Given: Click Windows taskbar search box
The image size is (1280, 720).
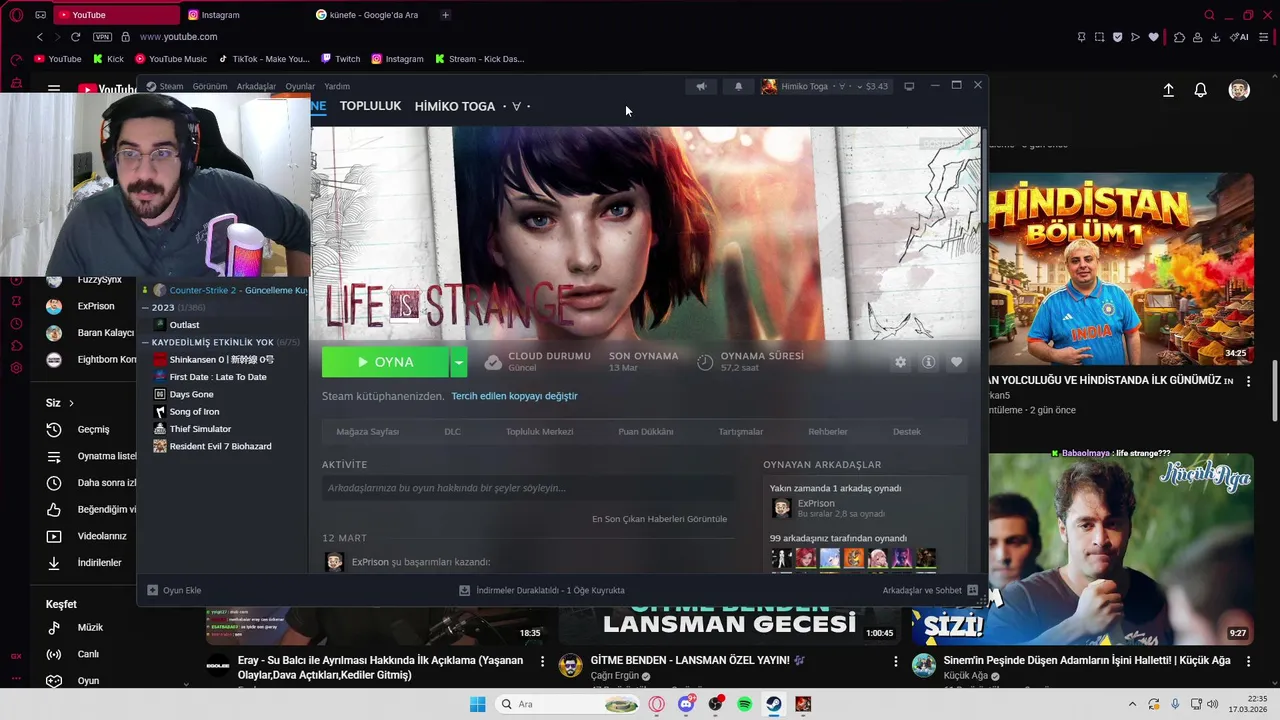Looking at the screenshot, I should 568,704.
